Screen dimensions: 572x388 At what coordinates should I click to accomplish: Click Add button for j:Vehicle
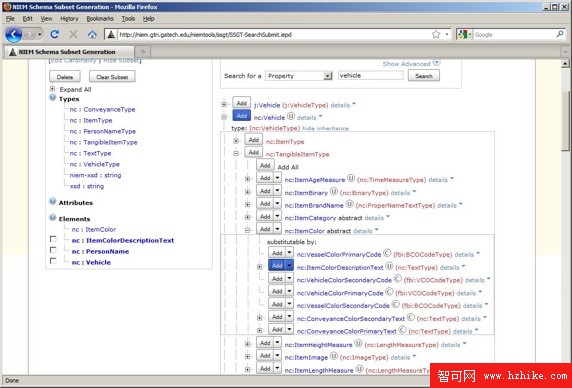coord(241,103)
